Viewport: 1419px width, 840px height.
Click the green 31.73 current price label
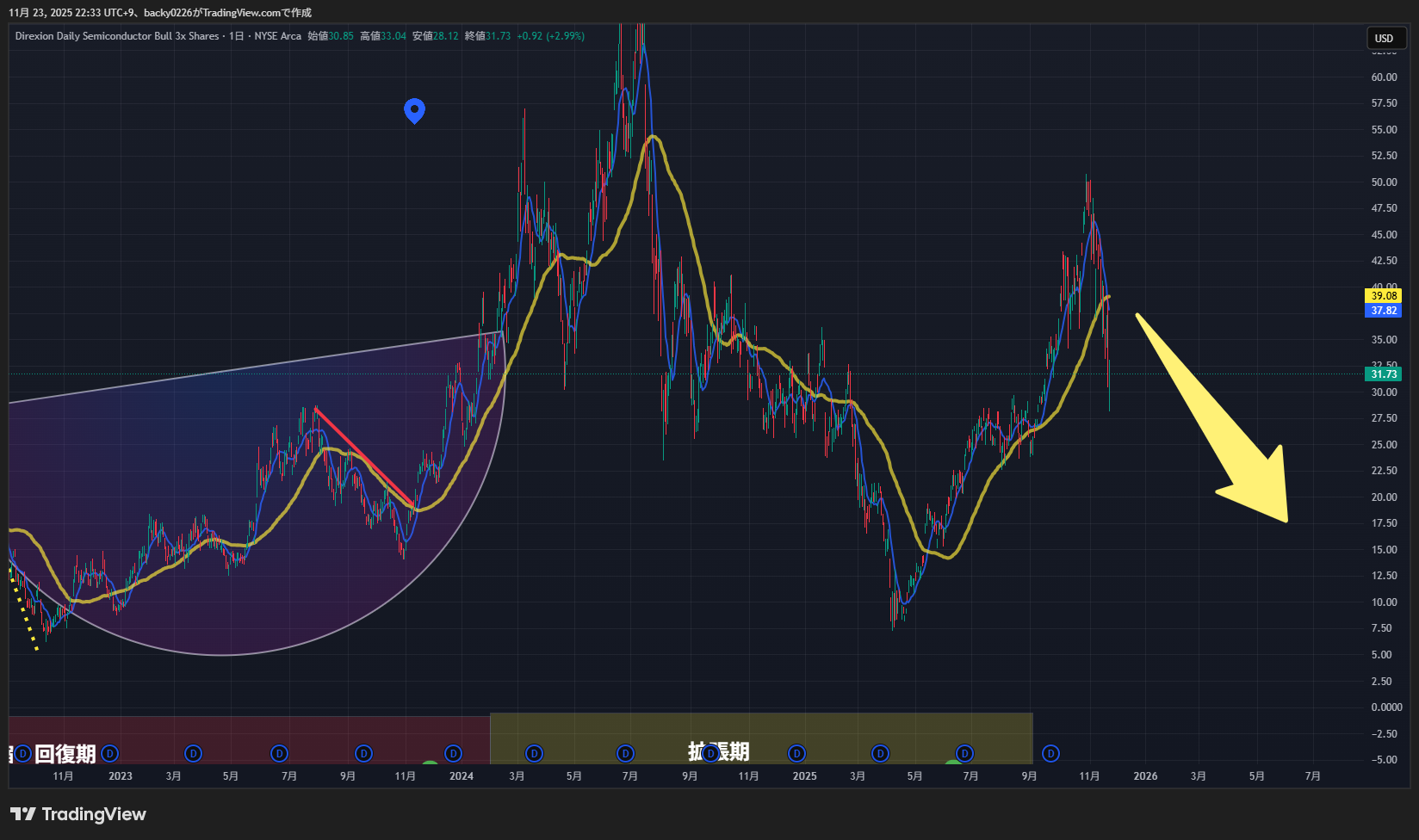click(1384, 374)
